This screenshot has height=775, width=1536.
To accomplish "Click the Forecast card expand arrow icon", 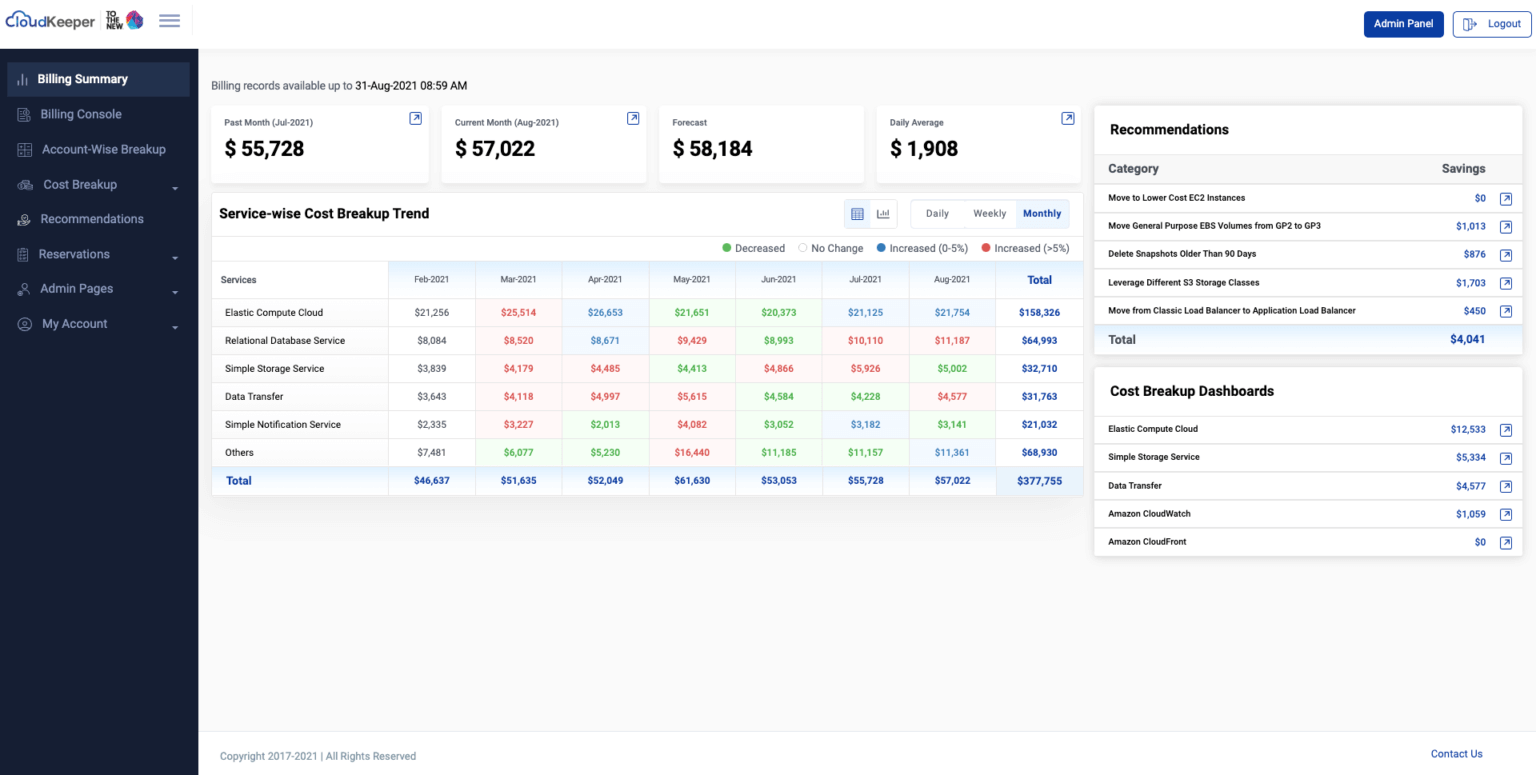I will pyautogui.click(x=850, y=118).
